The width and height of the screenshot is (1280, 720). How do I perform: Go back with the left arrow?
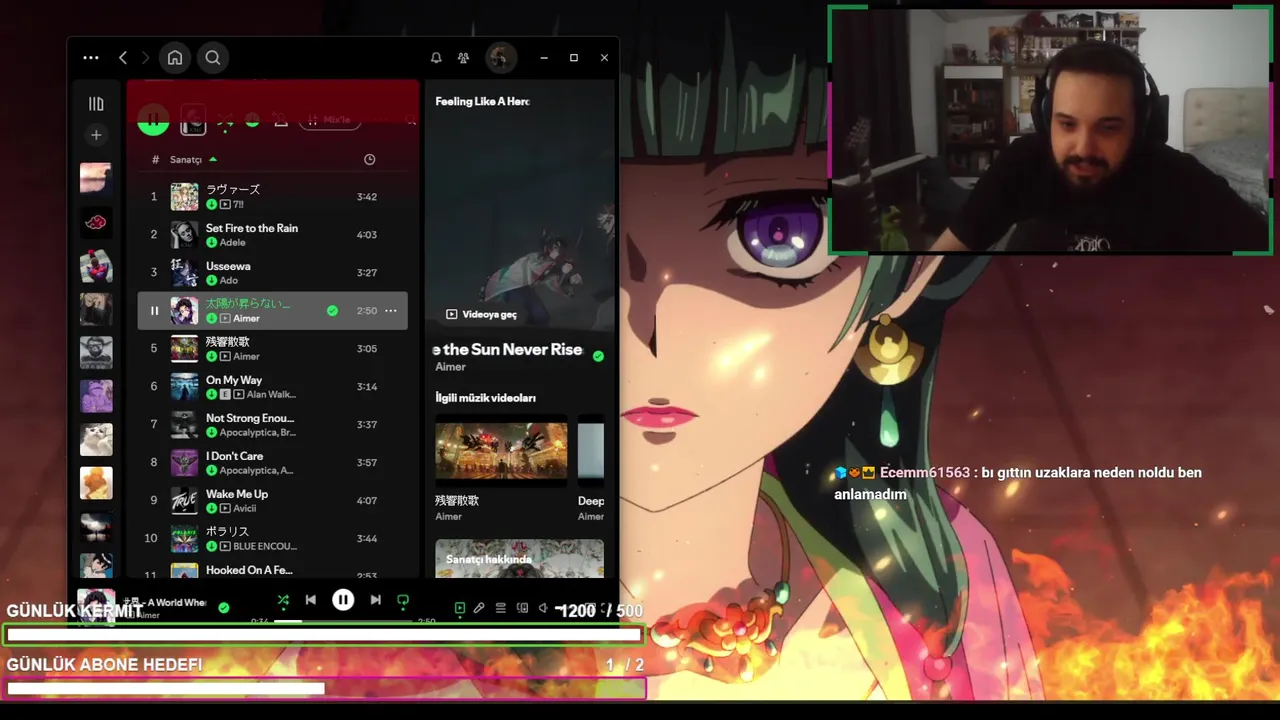pyautogui.click(x=123, y=58)
